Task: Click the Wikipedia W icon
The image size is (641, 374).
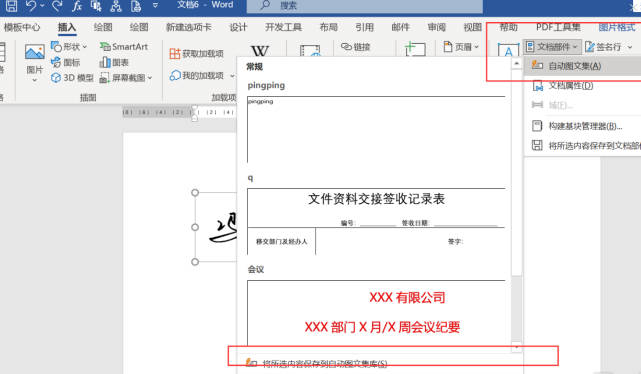Action: [260, 51]
